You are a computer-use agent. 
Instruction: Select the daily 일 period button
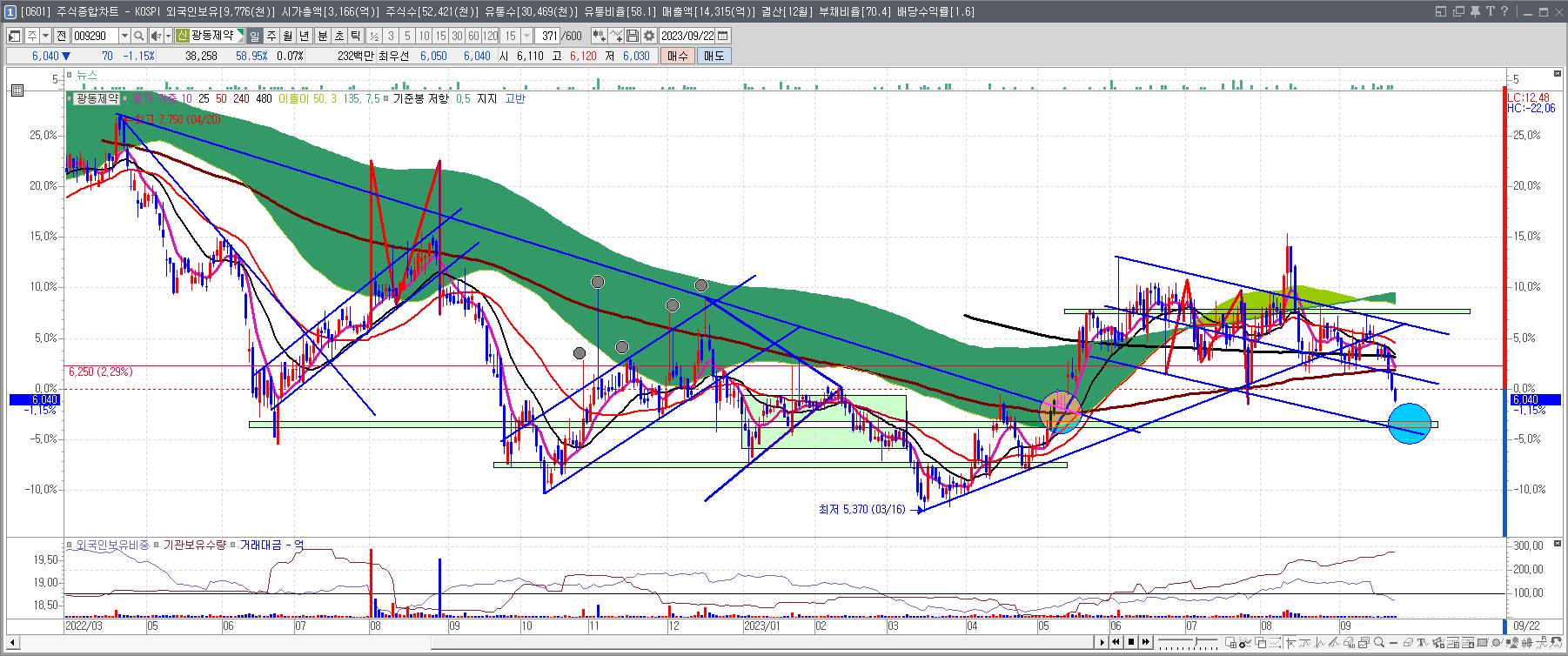point(255,36)
